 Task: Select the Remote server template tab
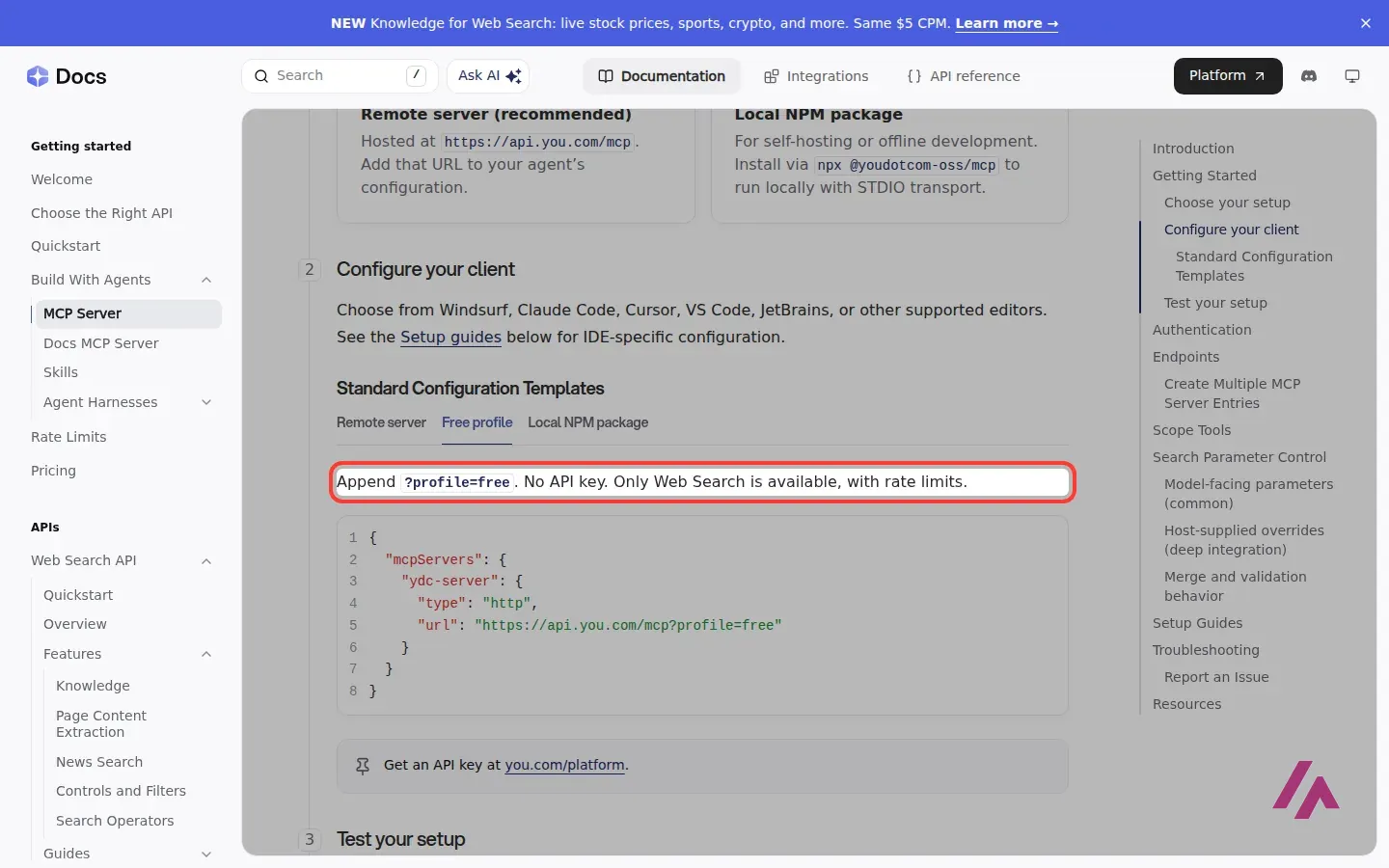pyautogui.click(x=381, y=422)
